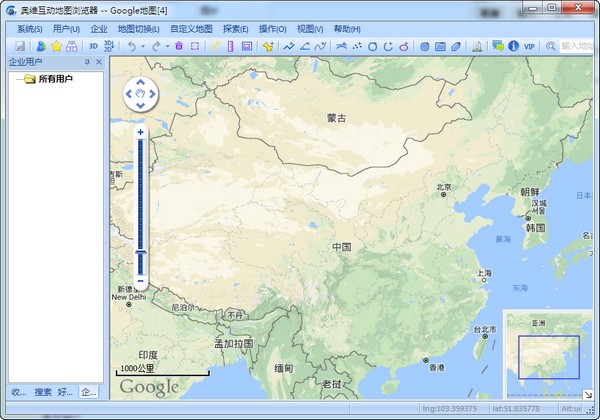
Task: Click the zoom out minus button
Action: 141,283
